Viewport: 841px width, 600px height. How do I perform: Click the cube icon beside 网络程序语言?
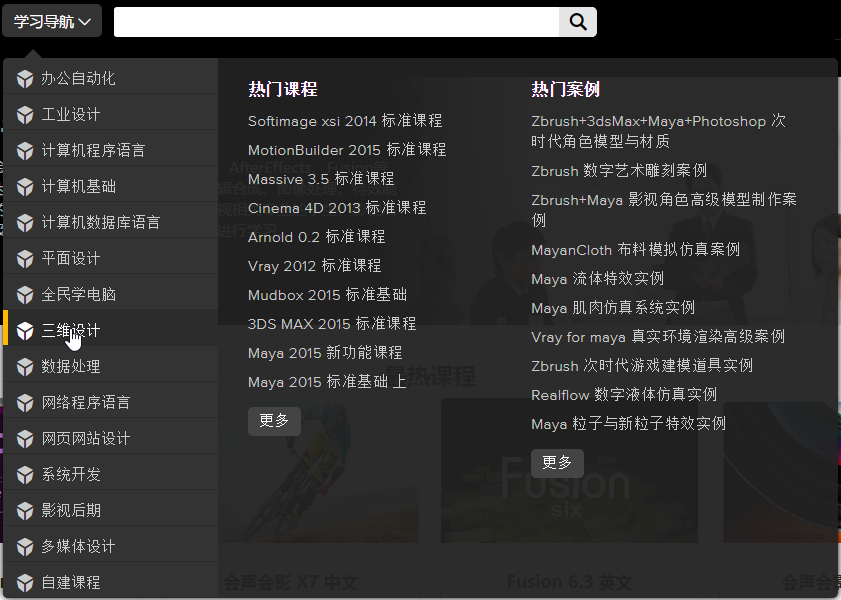(25, 403)
